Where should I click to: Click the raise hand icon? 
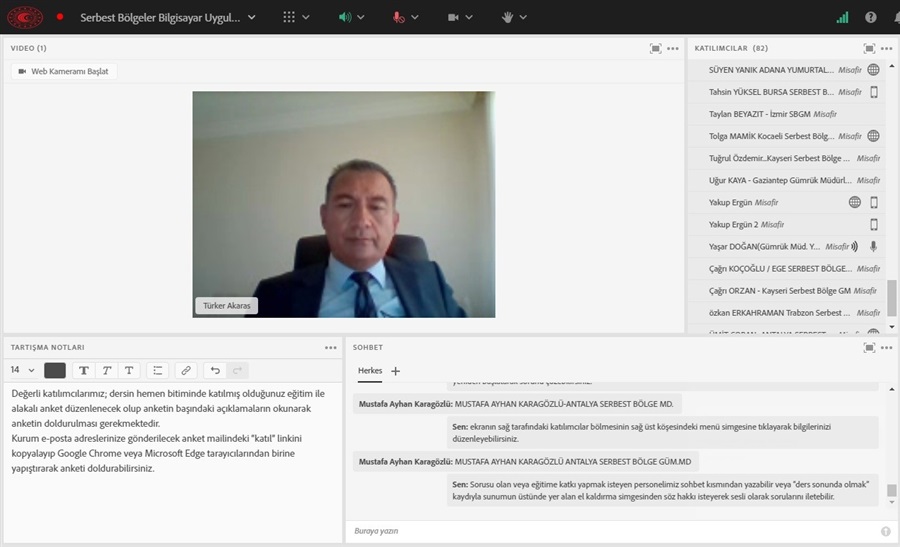pyautogui.click(x=507, y=17)
